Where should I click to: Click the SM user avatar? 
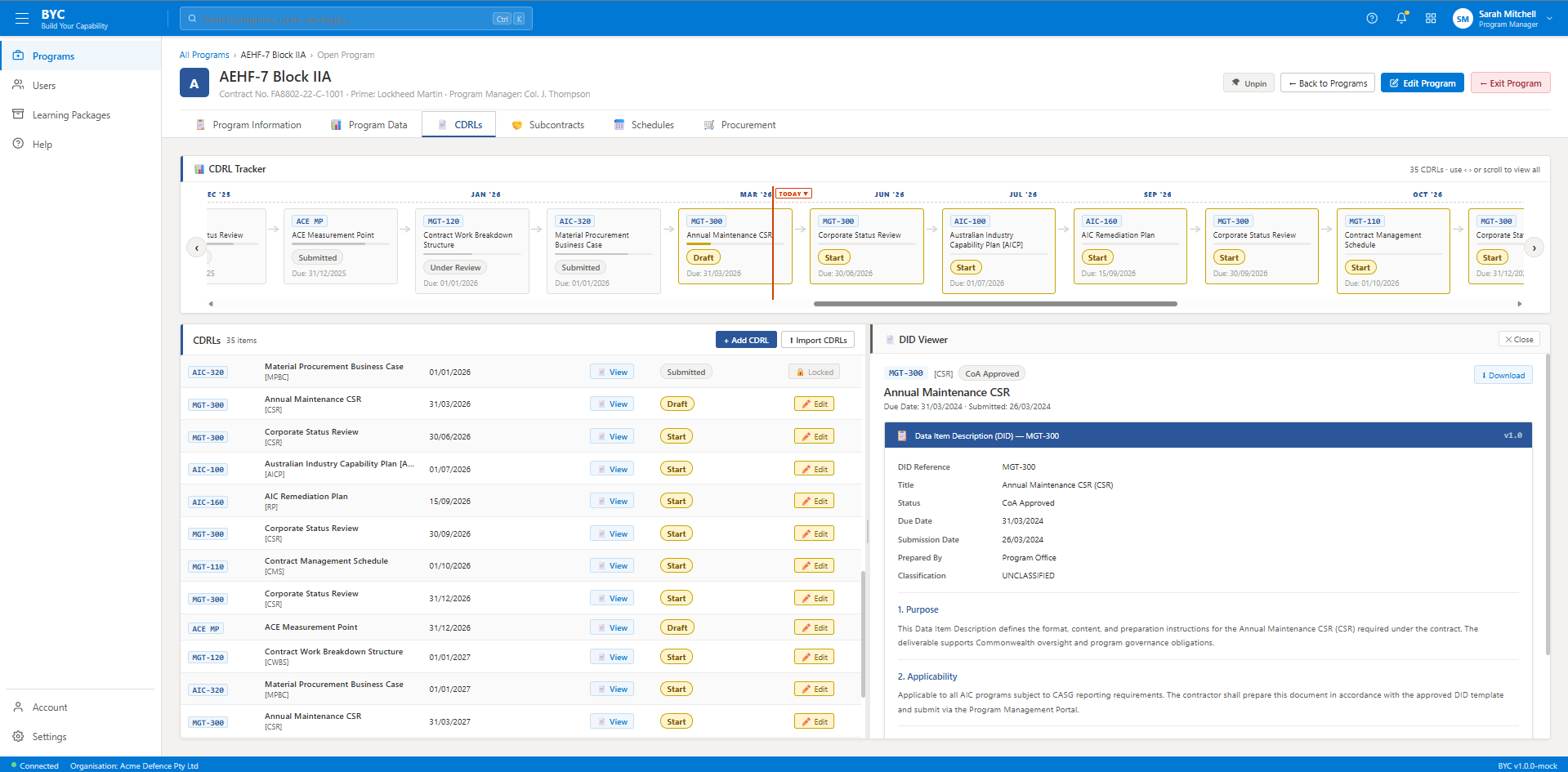pos(1463,19)
